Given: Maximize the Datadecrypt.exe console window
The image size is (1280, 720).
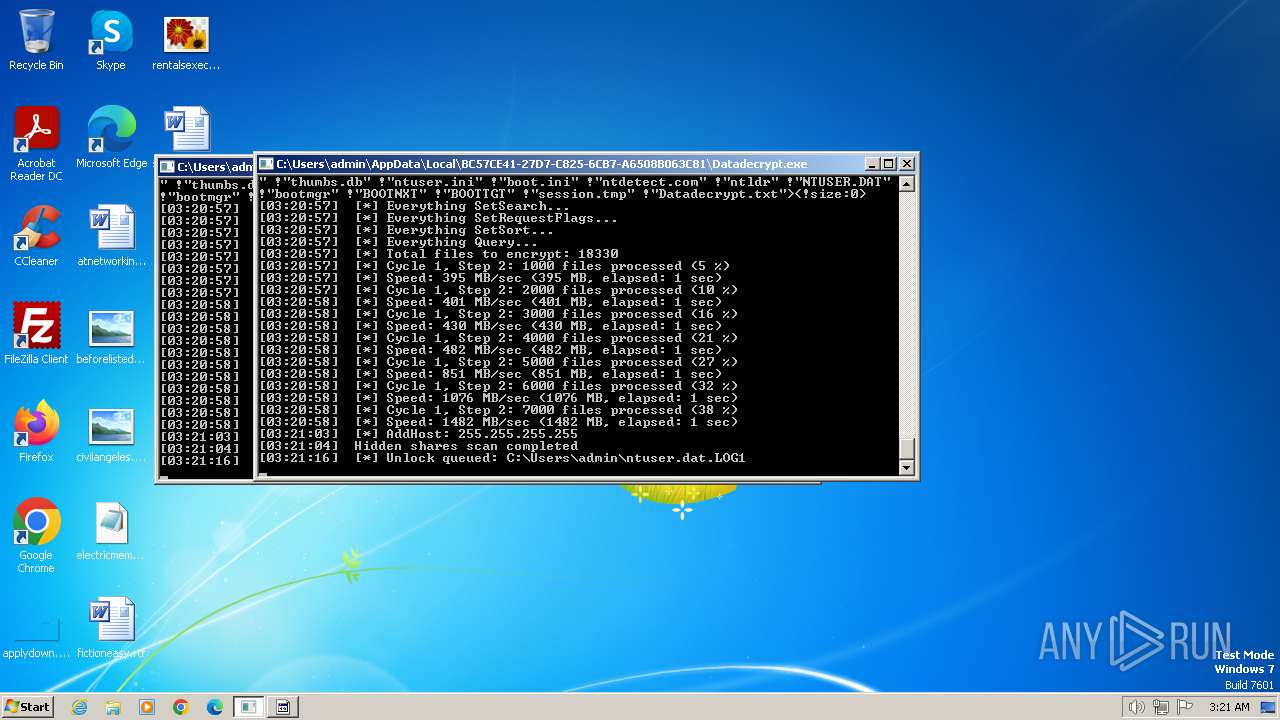Looking at the screenshot, I should (x=888, y=164).
